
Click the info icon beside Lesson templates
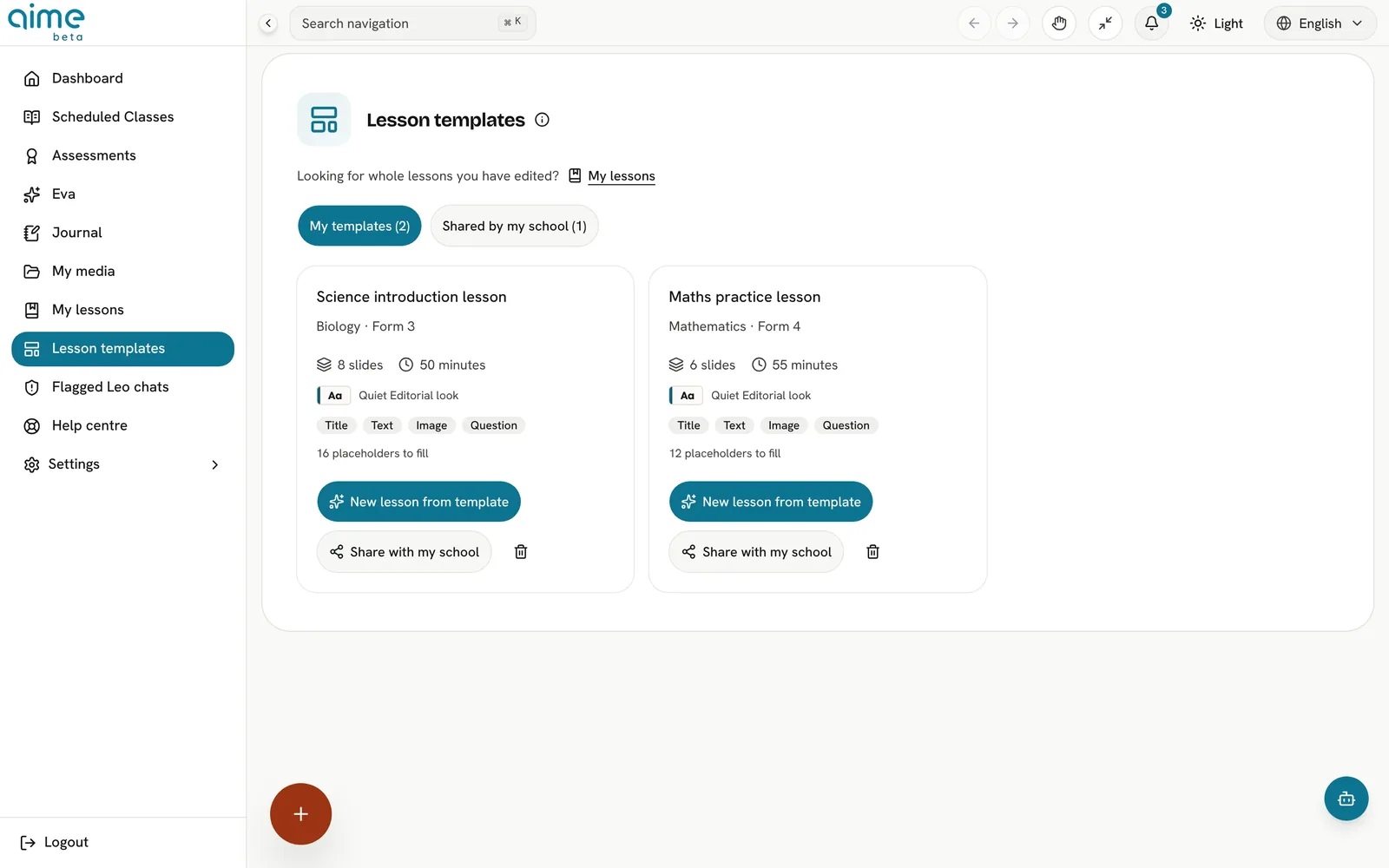(x=542, y=120)
